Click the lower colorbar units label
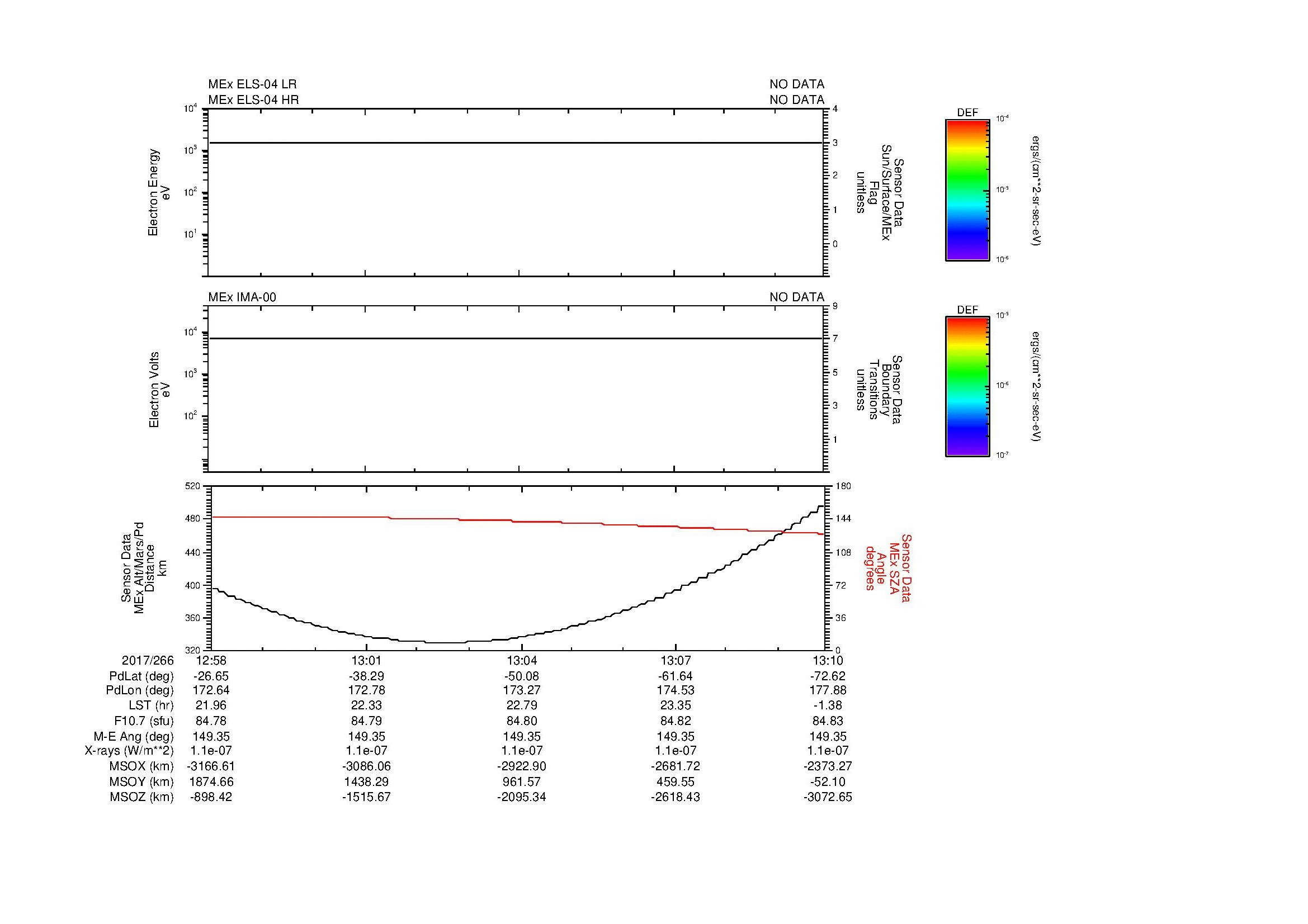Screen dimensions: 1308x924 [x=1037, y=387]
